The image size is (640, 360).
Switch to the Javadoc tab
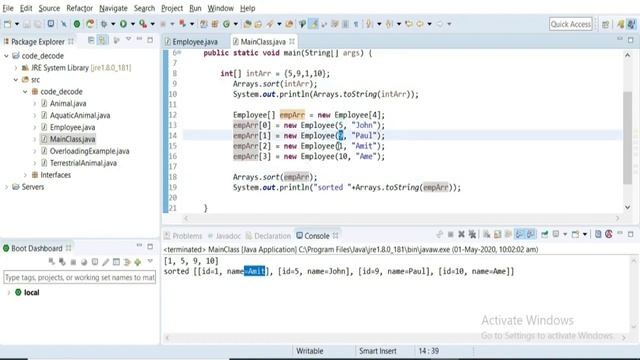pos(224,236)
